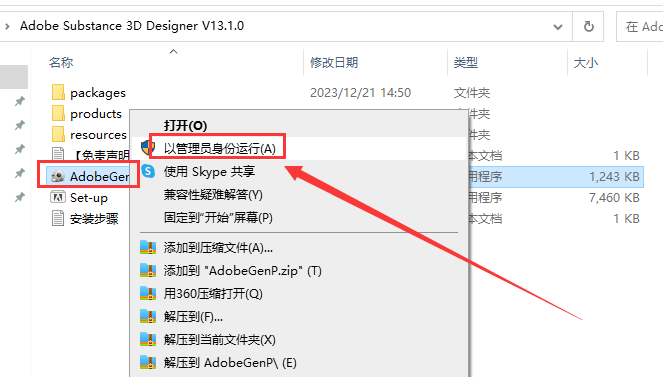The height and width of the screenshot is (377, 663).
Task: Sort by the 名称 column header
Action: [61, 63]
